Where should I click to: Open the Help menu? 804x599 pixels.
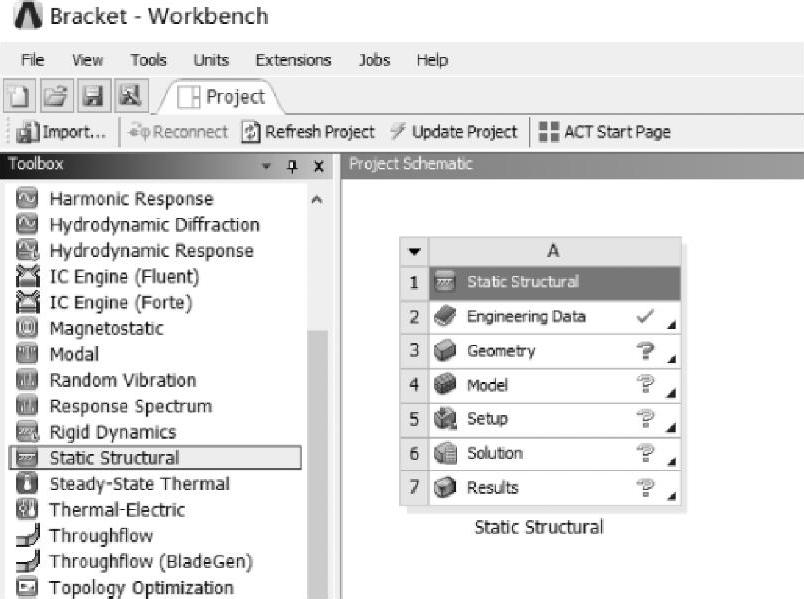pyautogui.click(x=432, y=60)
